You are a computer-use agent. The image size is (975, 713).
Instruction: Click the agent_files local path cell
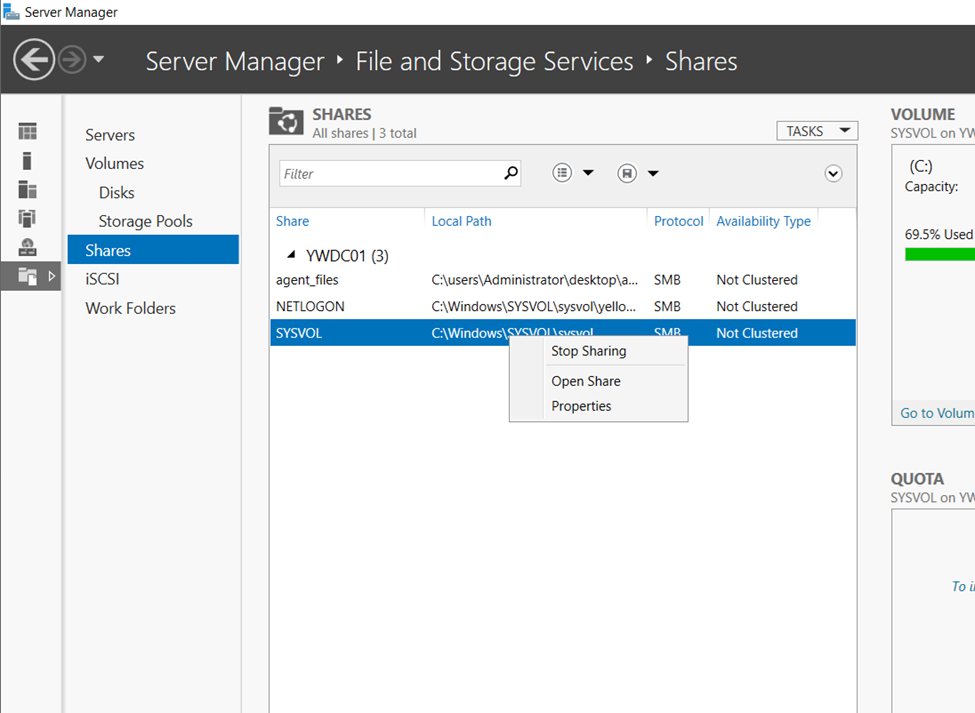tap(535, 280)
